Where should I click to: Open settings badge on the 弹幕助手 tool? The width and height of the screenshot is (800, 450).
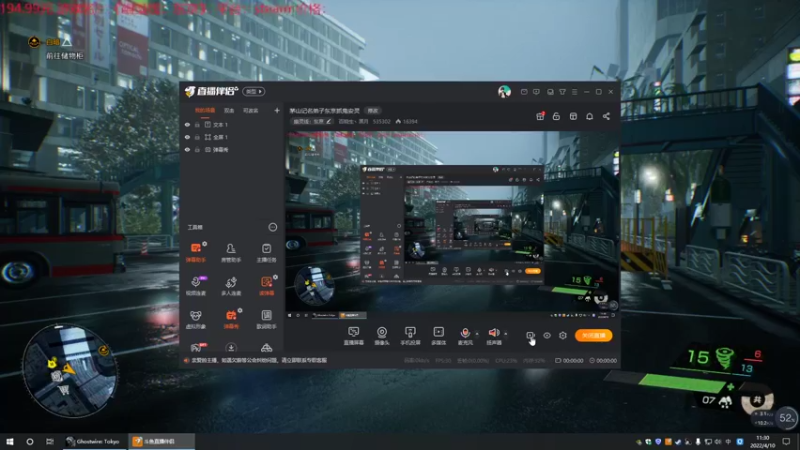click(205, 244)
